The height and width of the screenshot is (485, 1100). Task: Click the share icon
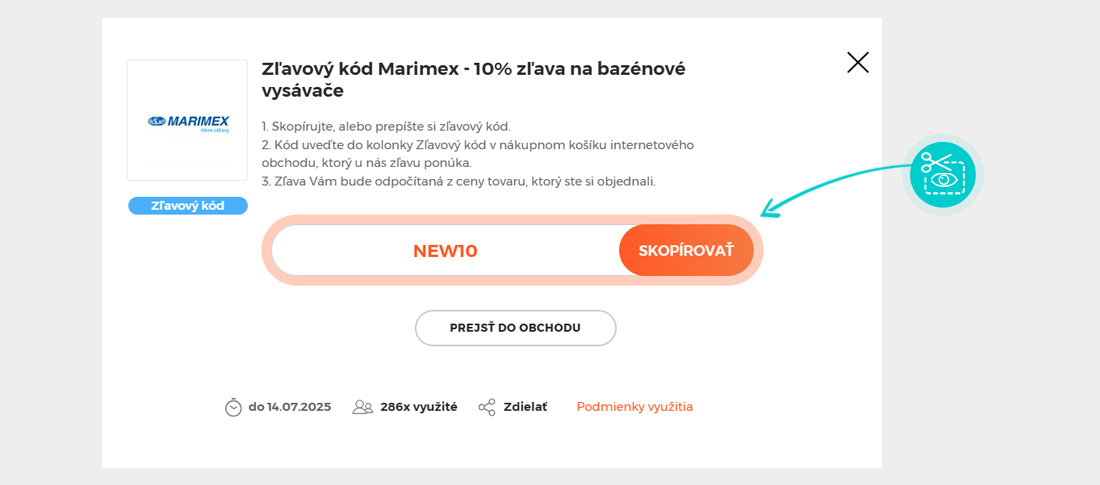point(487,407)
